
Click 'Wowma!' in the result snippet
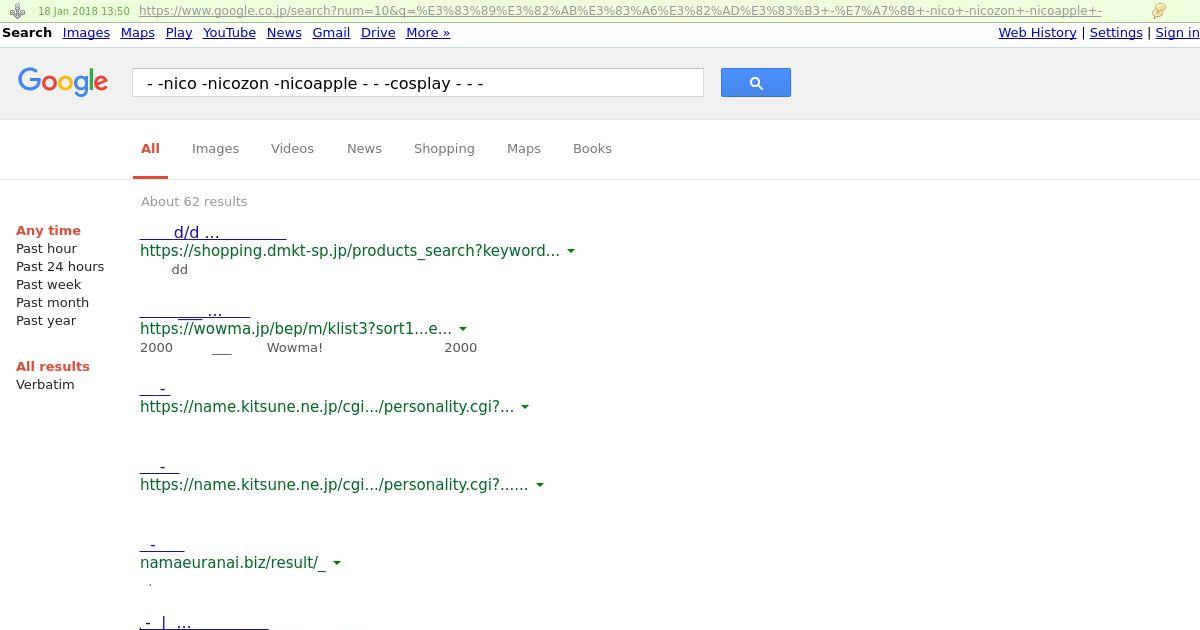tap(295, 348)
